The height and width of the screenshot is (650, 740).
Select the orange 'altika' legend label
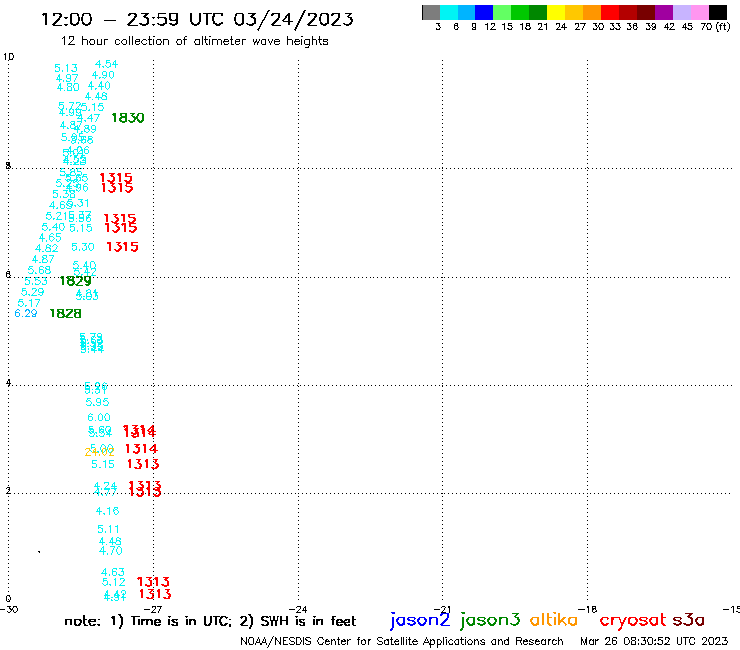[554, 620]
